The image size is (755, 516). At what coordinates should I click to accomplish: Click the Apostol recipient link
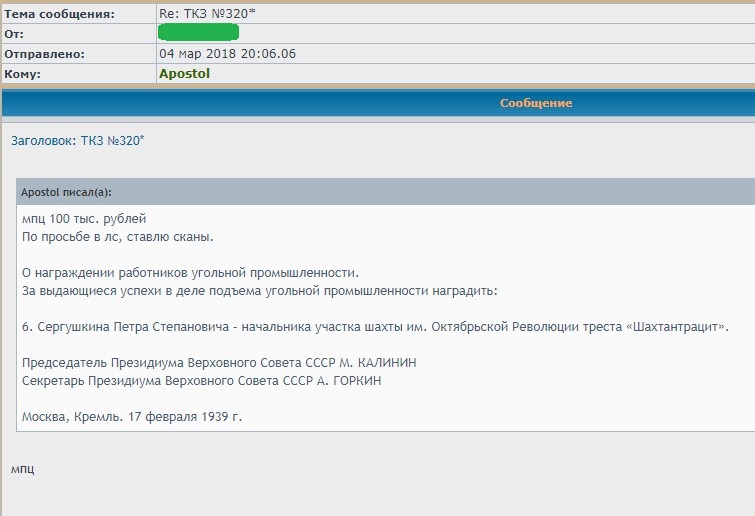[x=184, y=74]
